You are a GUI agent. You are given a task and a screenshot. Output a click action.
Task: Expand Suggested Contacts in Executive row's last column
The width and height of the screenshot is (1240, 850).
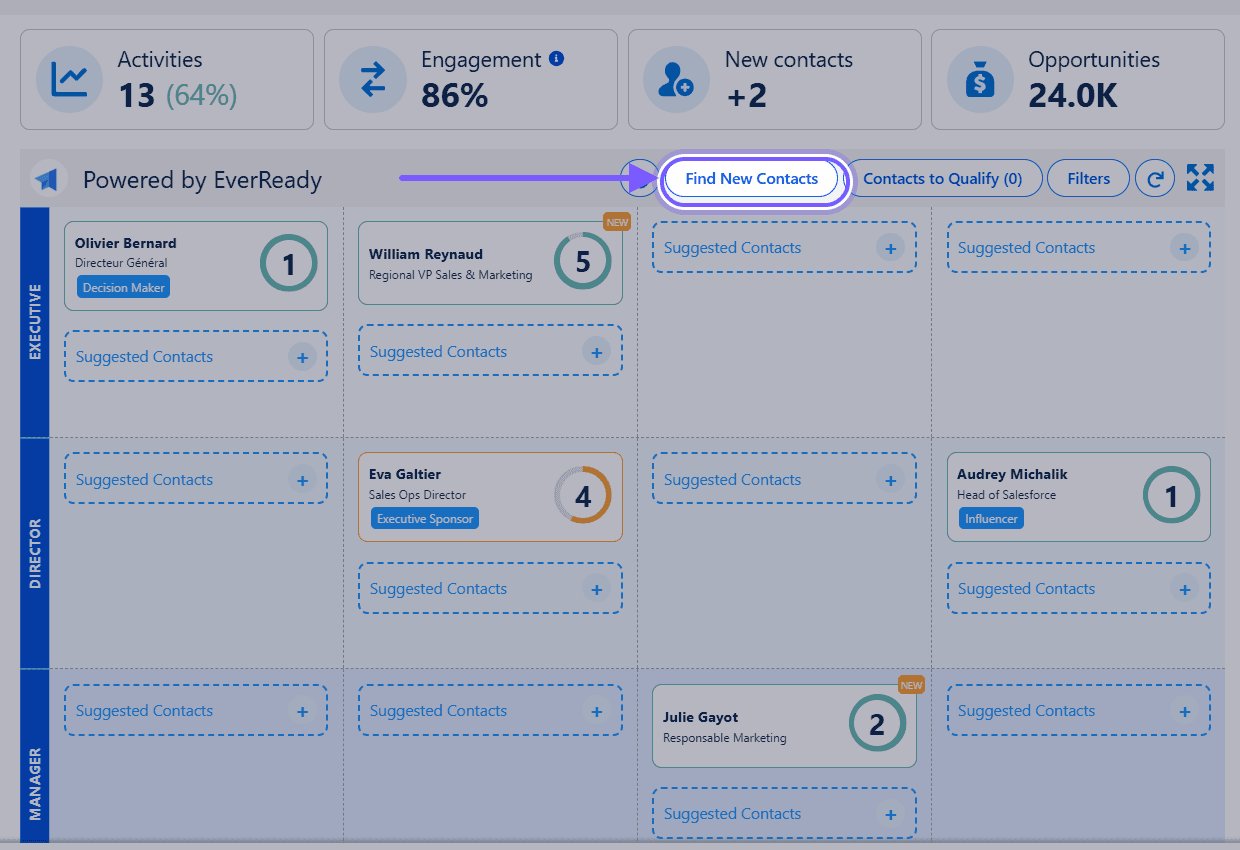[1078, 248]
